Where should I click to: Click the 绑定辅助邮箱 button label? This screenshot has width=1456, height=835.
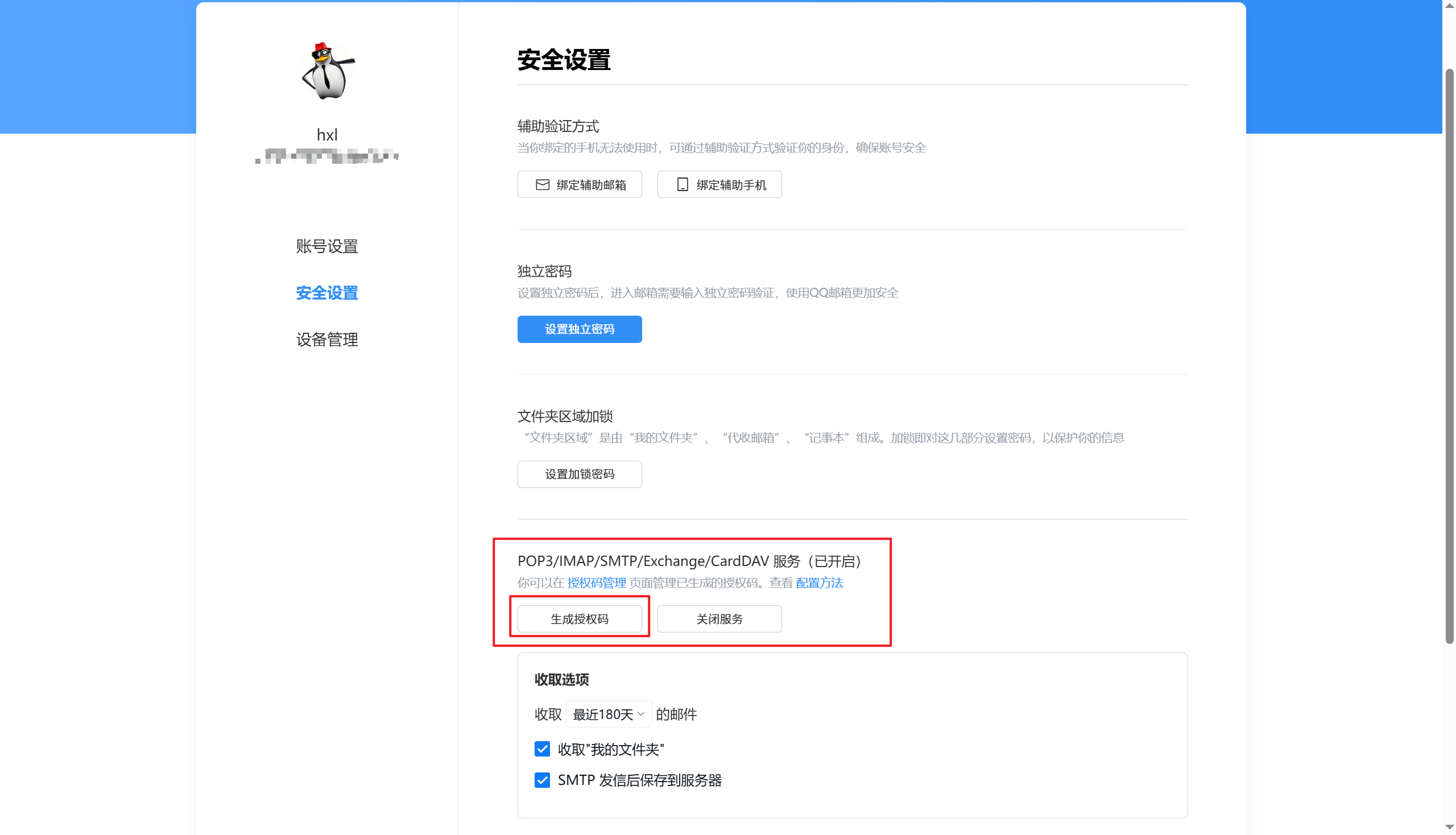pyautogui.click(x=591, y=185)
